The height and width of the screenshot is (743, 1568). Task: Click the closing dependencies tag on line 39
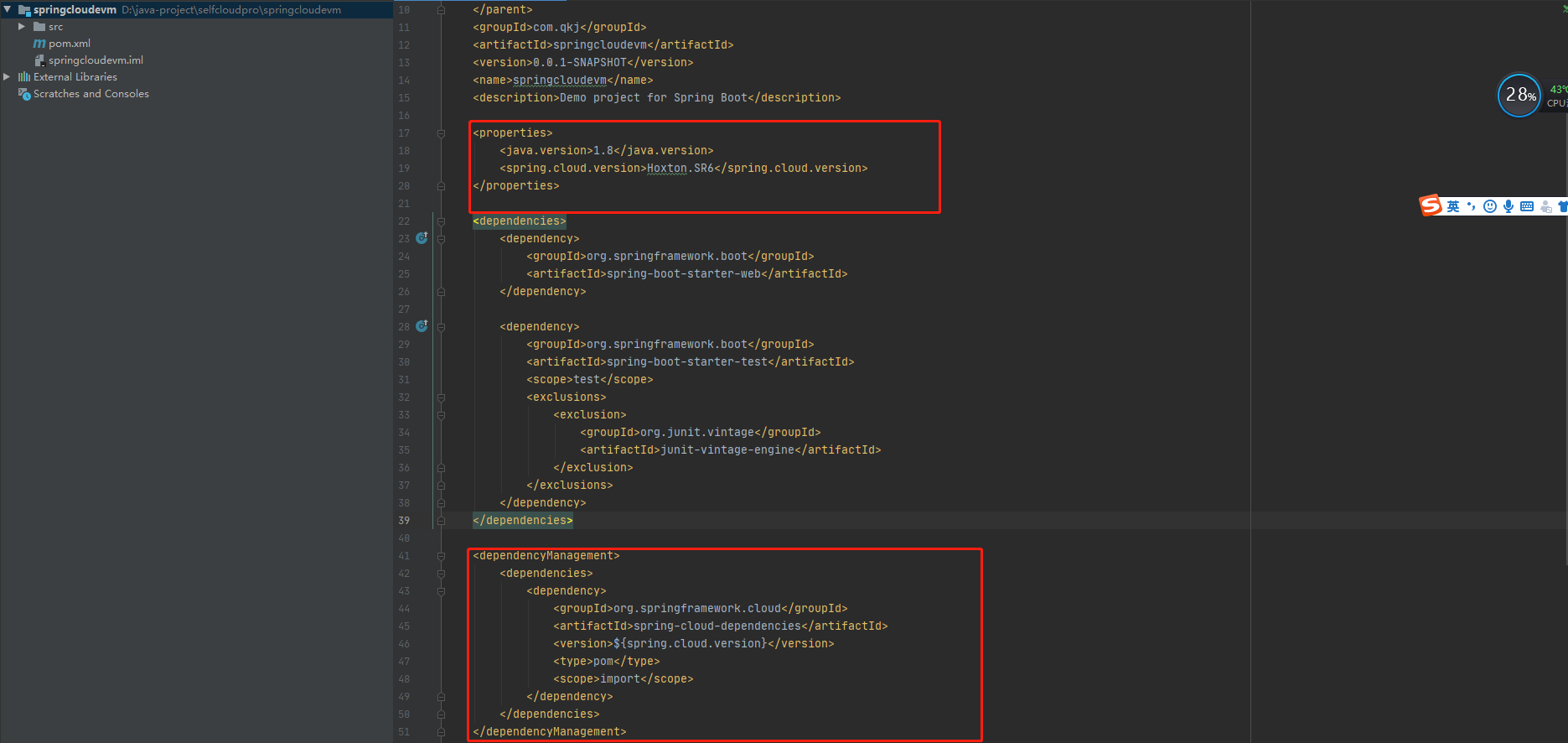(523, 521)
